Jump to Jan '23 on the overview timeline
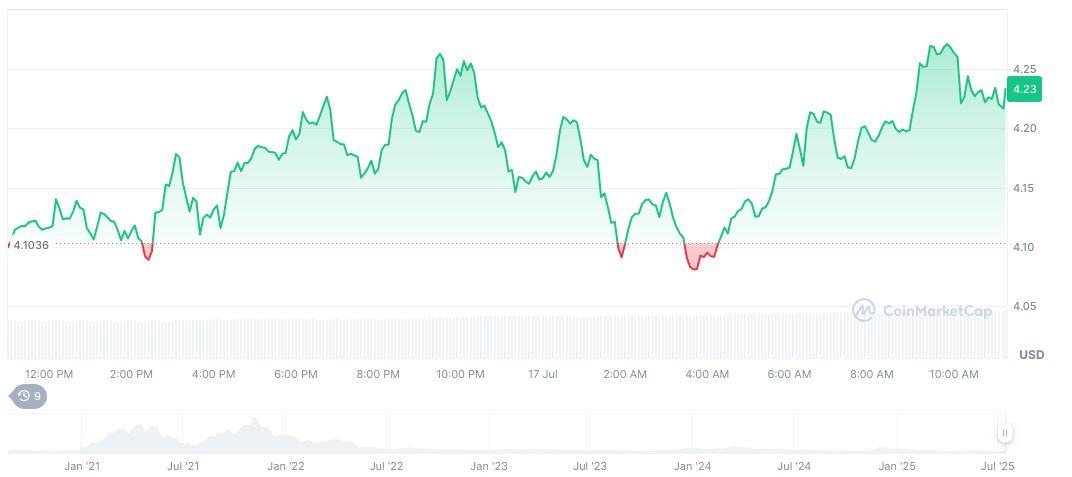Image resolution: width=1072 pixels, height=477 pixels. click(x=489, y=466)
